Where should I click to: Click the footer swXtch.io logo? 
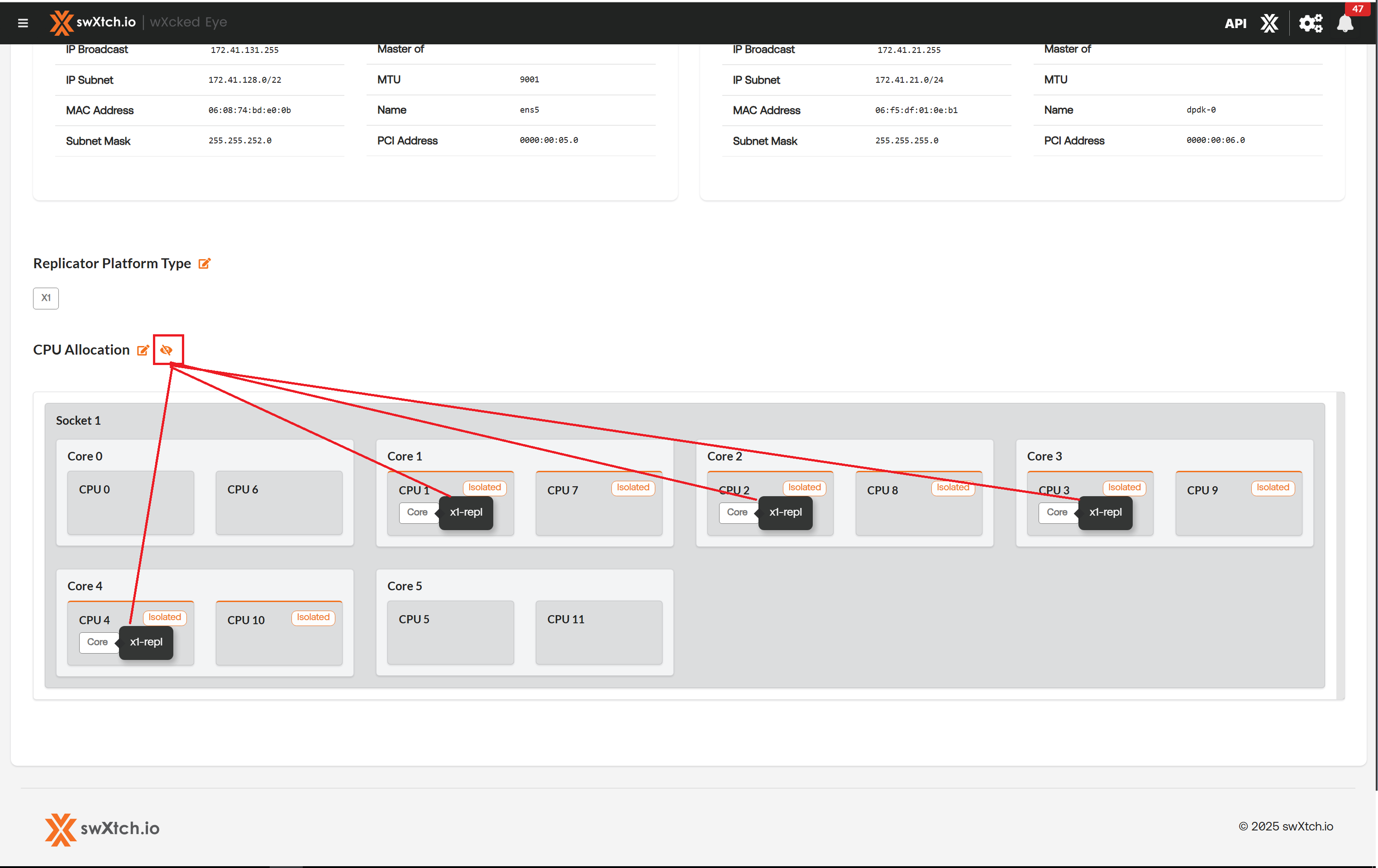click(102, 829)
